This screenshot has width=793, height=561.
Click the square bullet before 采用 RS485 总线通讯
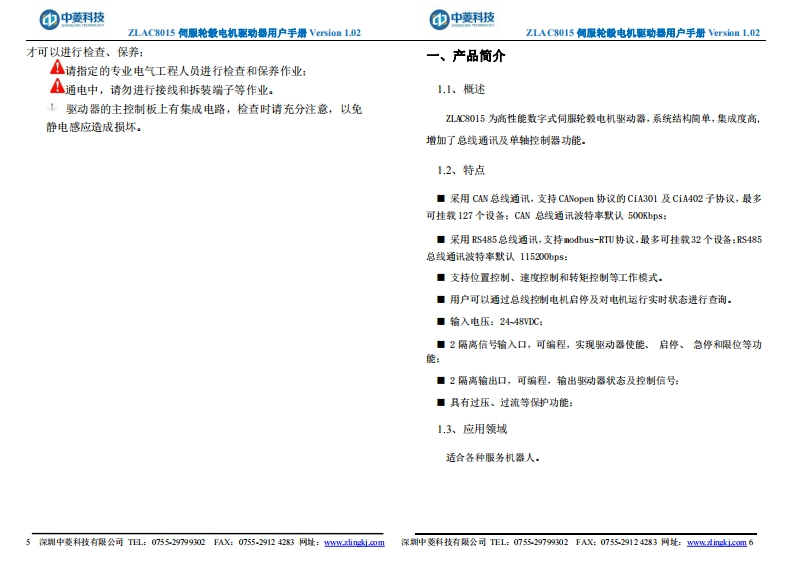coord(441,239)
